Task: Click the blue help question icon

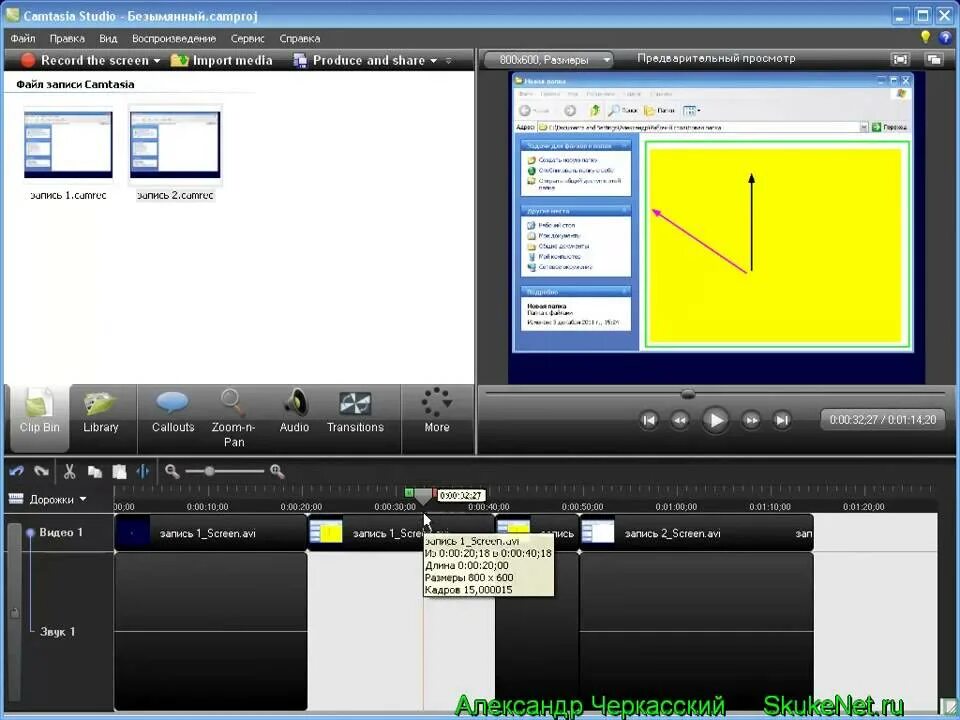Action: [x=945, y=38]
